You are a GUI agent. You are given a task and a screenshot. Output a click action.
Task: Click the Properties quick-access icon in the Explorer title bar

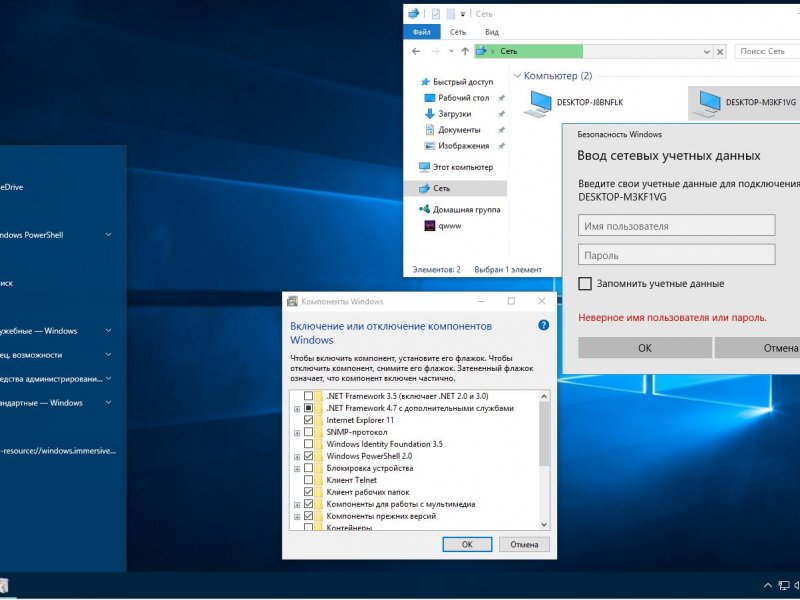(436, 14)
